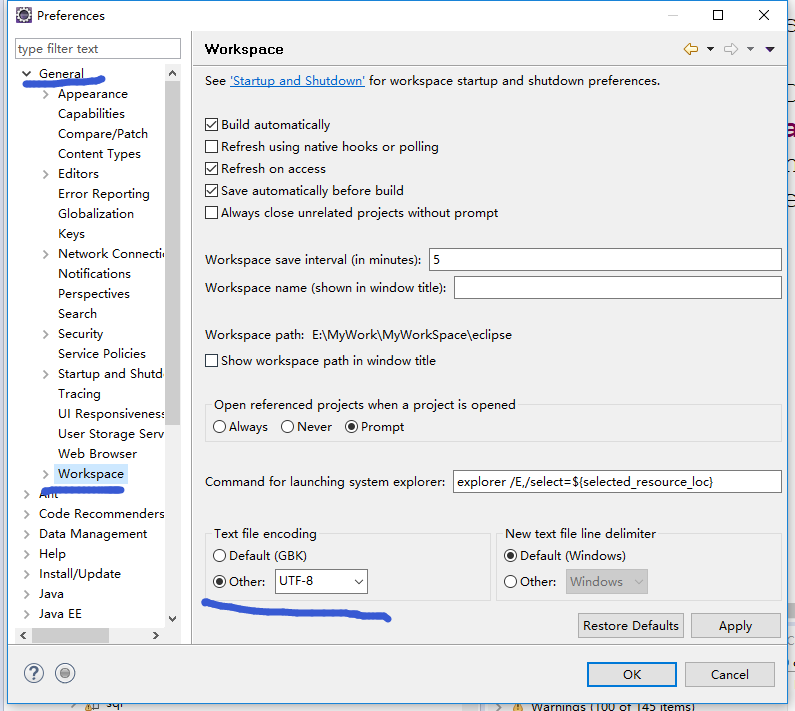Expand the Network Connections tree node

[46, 254]
